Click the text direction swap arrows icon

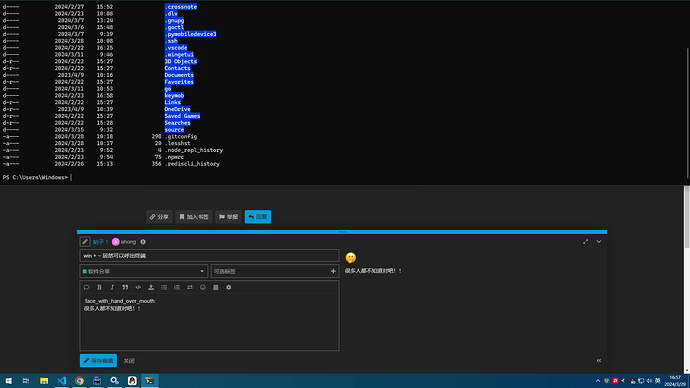190,287
